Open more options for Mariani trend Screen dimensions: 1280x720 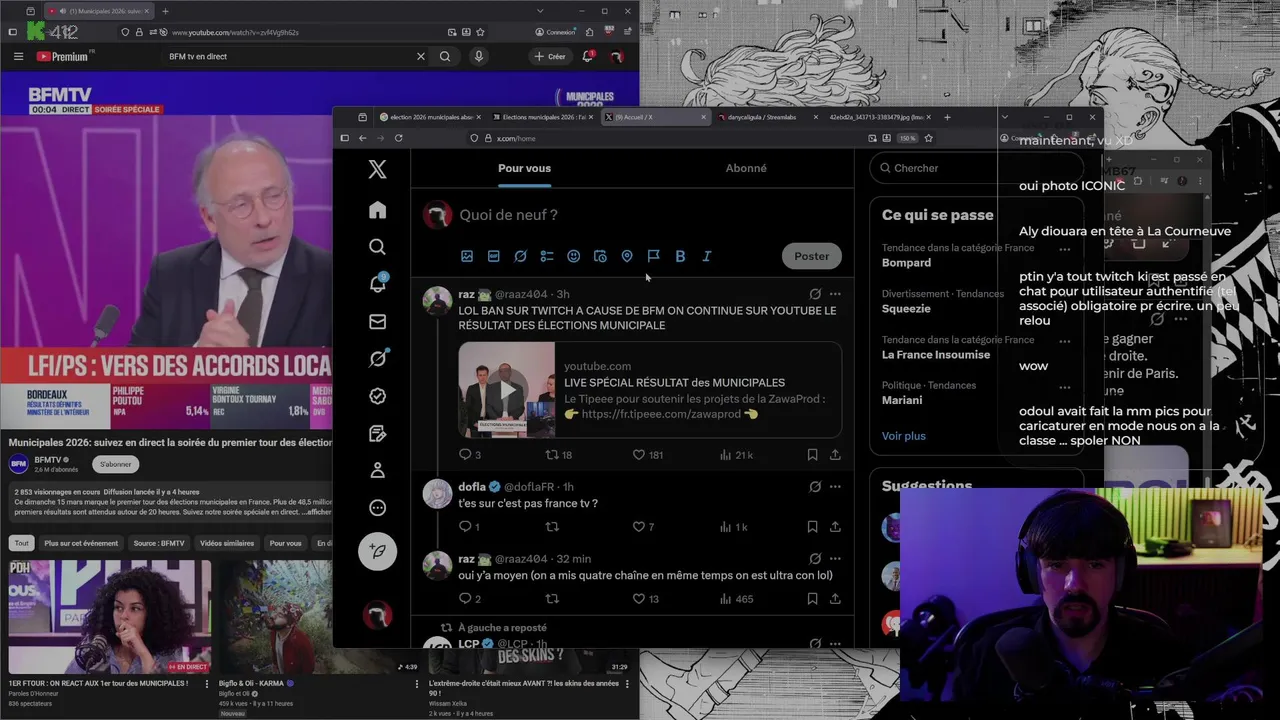pos(1065,386)
